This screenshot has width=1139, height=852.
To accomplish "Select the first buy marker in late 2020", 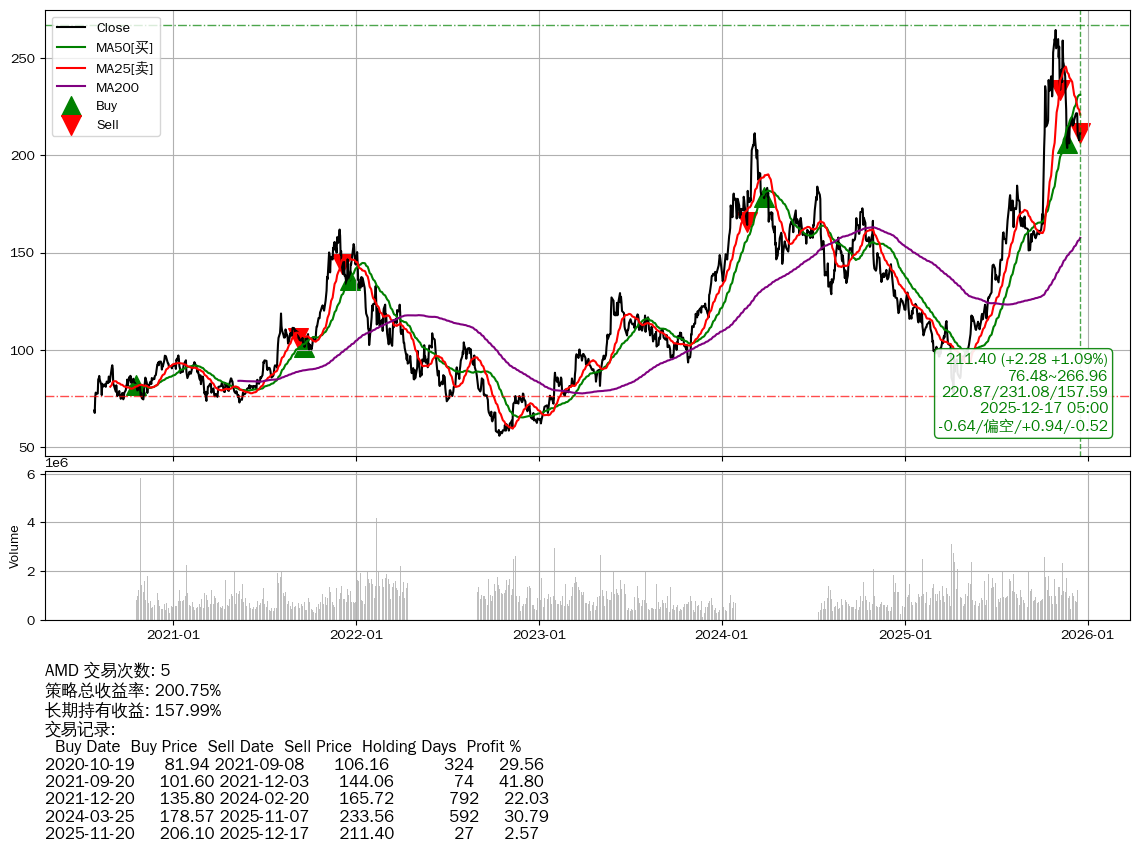I will (x=136, y=386).
